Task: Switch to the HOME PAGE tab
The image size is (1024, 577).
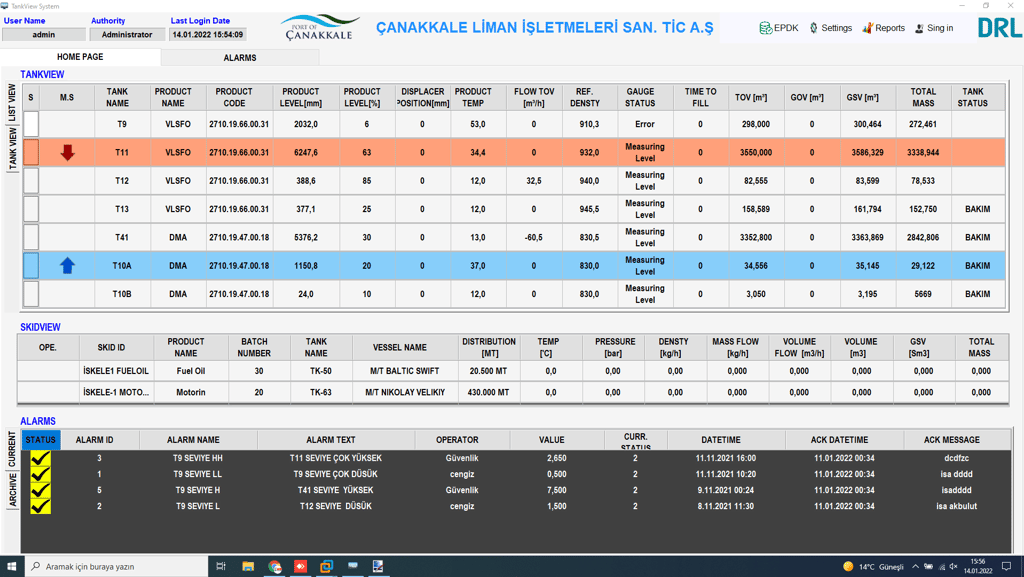Action: click(80, 57)
